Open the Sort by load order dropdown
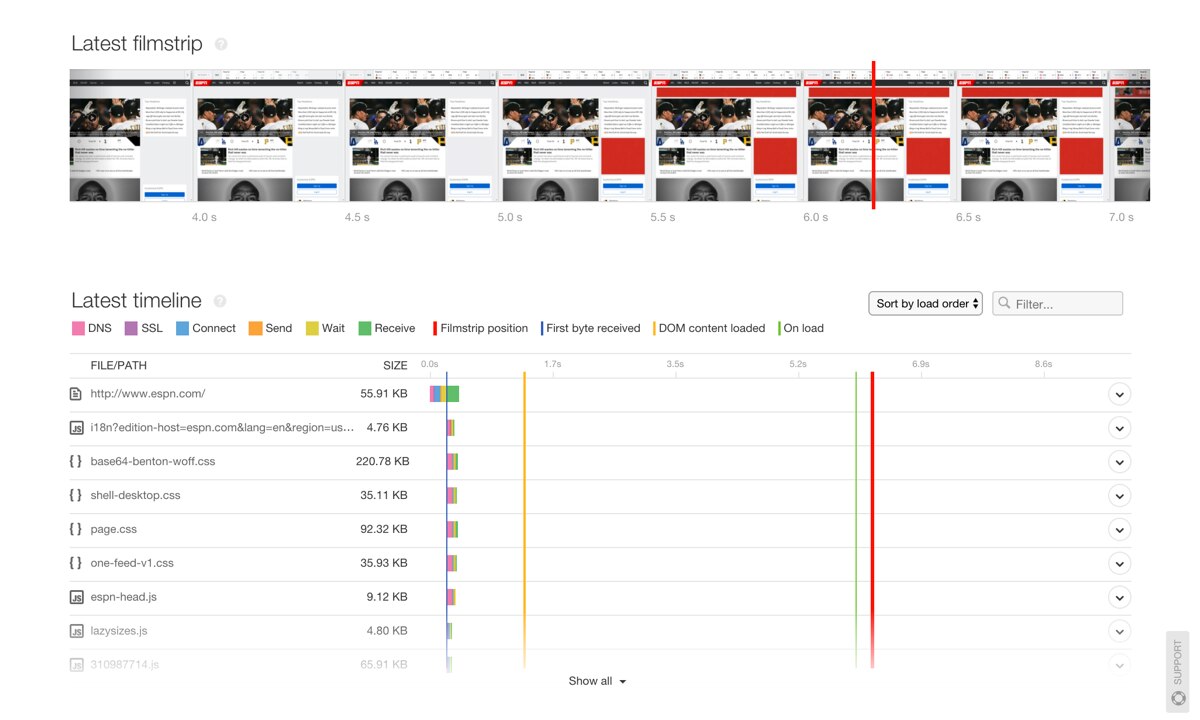The width and height of the screenshot is (1200, 720). click(x=925, y=303)
